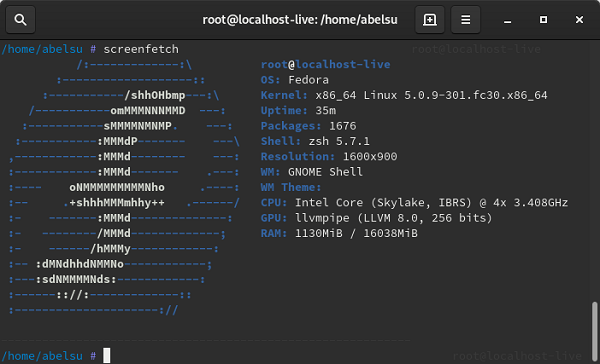Click the OS: Fedora line
This screenshot has width=600, height=364.
coord(295,80)
